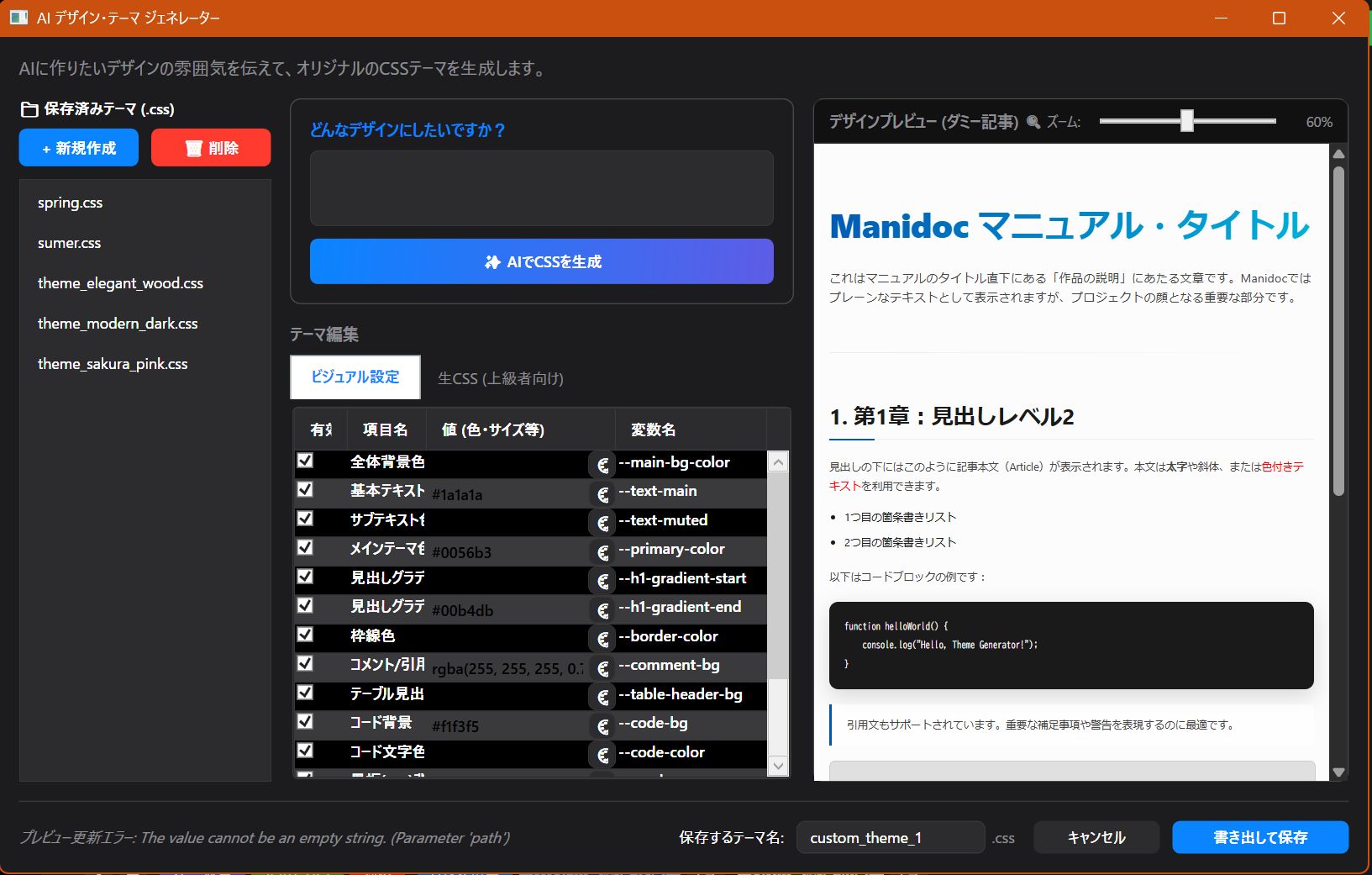Screen dimensions: 1372x875
Task: Select theme_sakura_pink.css from saved themes
Action: [x=113, y=363]
